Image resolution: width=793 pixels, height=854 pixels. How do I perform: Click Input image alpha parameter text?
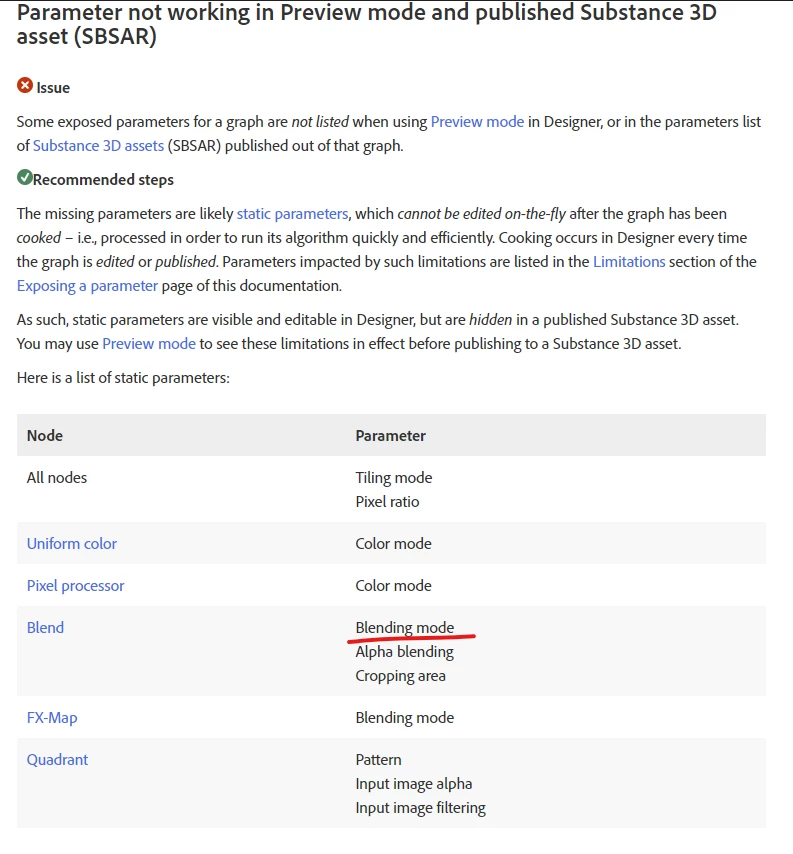(x=414, y=784)
